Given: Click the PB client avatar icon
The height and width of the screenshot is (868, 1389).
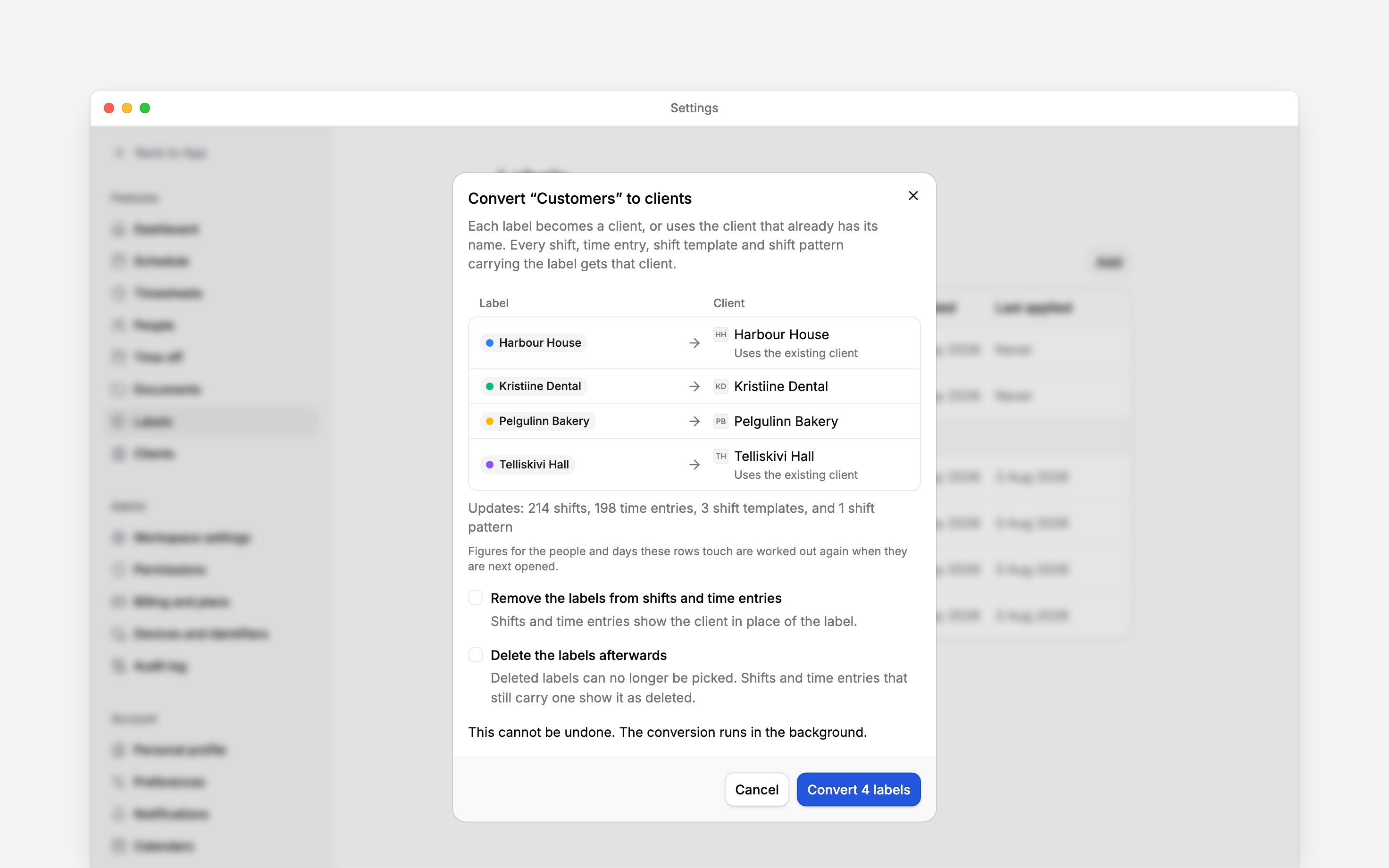Looking at the screenshot, I should tap(720, 421).
